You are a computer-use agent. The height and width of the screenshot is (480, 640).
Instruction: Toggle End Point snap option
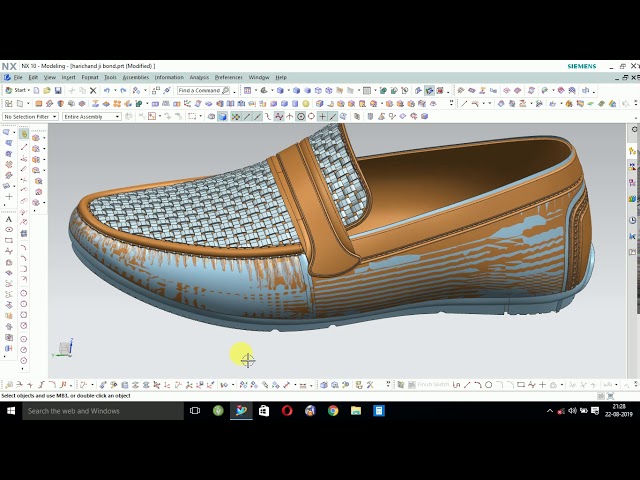[x=247, y=117]
